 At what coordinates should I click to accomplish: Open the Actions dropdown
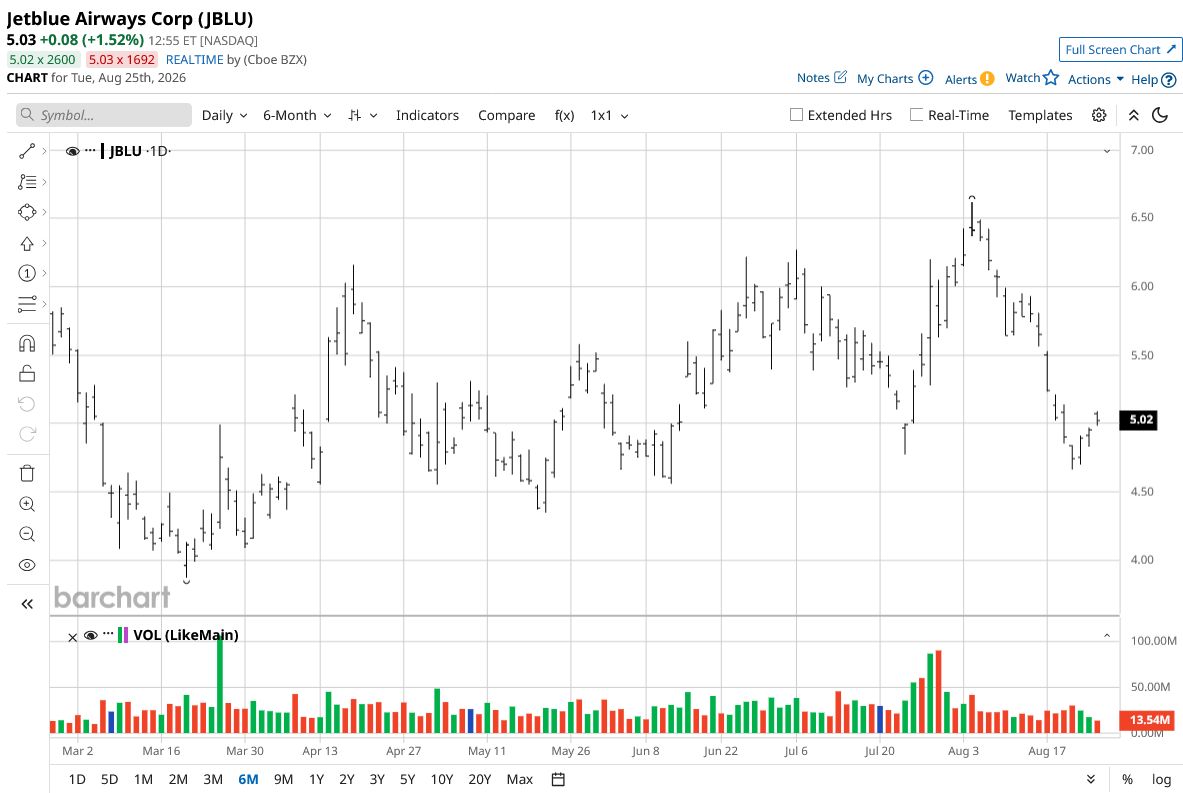click(1095, 79)
